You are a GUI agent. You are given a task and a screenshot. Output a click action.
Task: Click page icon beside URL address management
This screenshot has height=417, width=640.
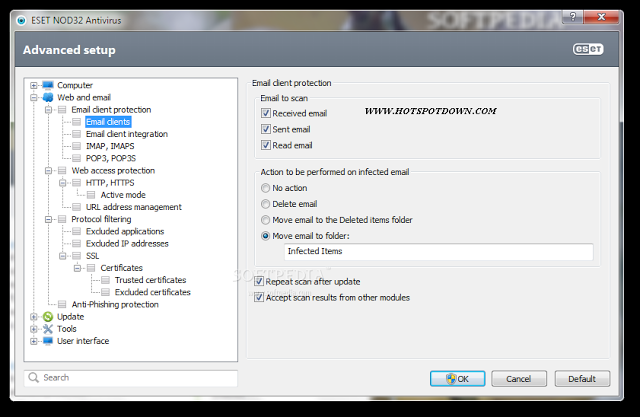[x=76, y=207]
